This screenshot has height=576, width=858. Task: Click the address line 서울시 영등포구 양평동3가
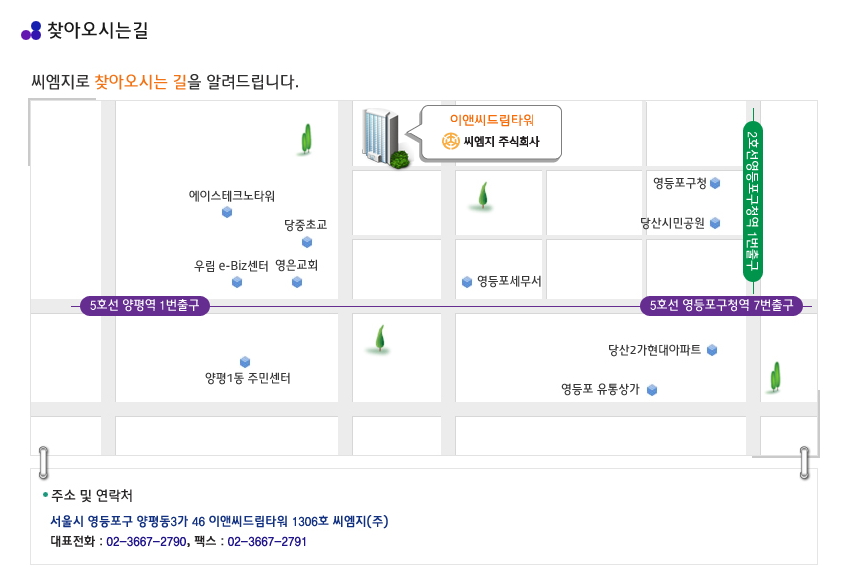(x=219, y=521)
